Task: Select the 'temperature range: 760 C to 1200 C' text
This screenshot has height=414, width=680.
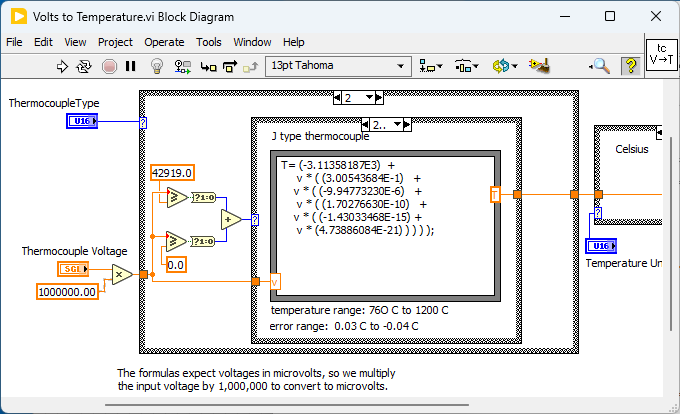Action: tap(360, 310)
